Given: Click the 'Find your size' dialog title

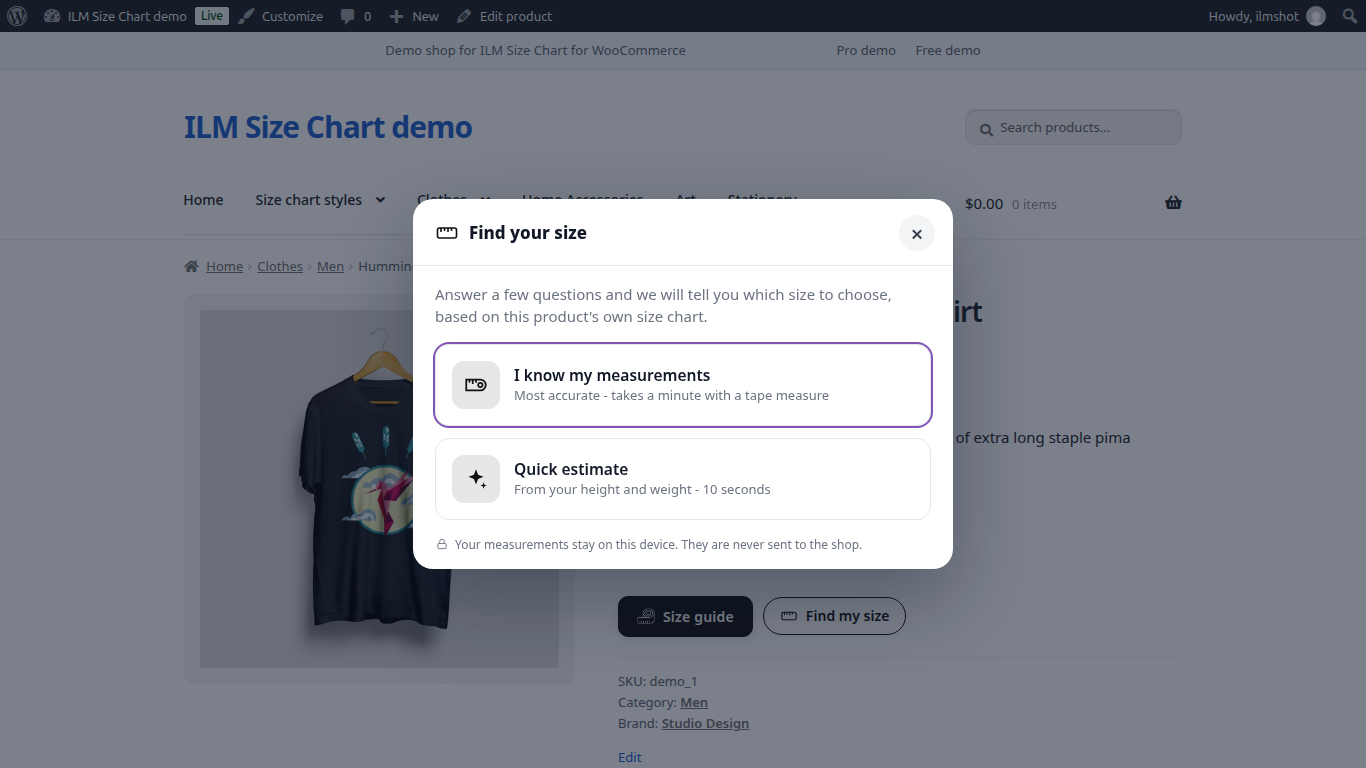Looking at the screenshot, I should [528, 233].
